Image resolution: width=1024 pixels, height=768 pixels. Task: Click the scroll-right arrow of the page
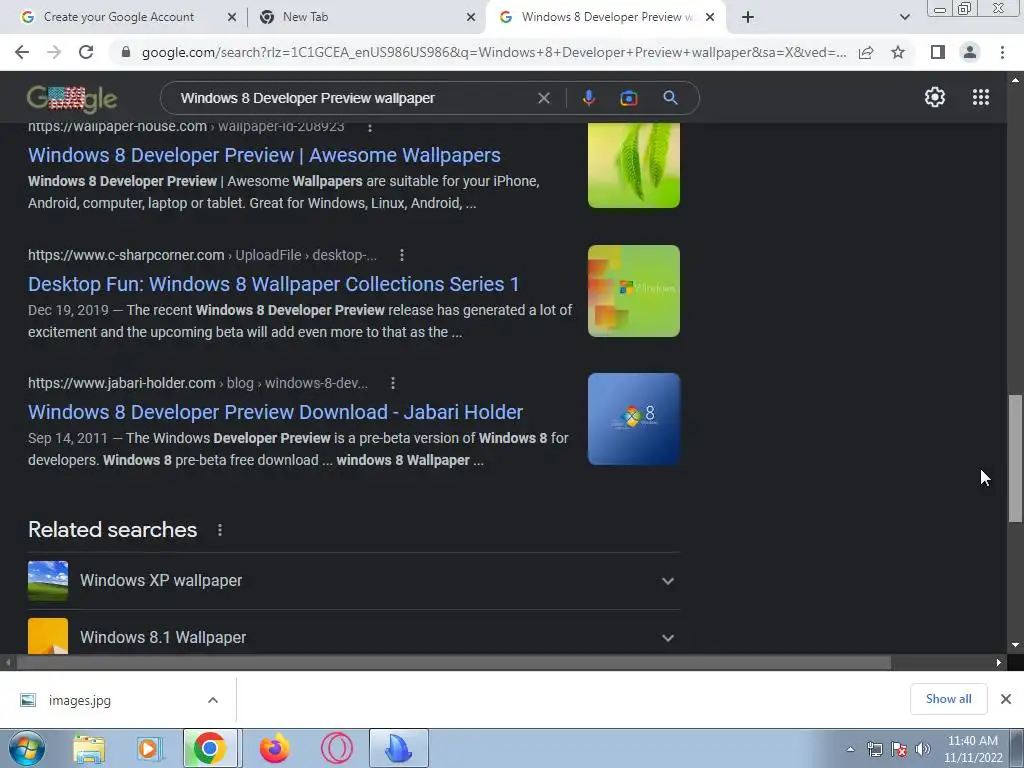pyautogui.click(x=999, y=662)
